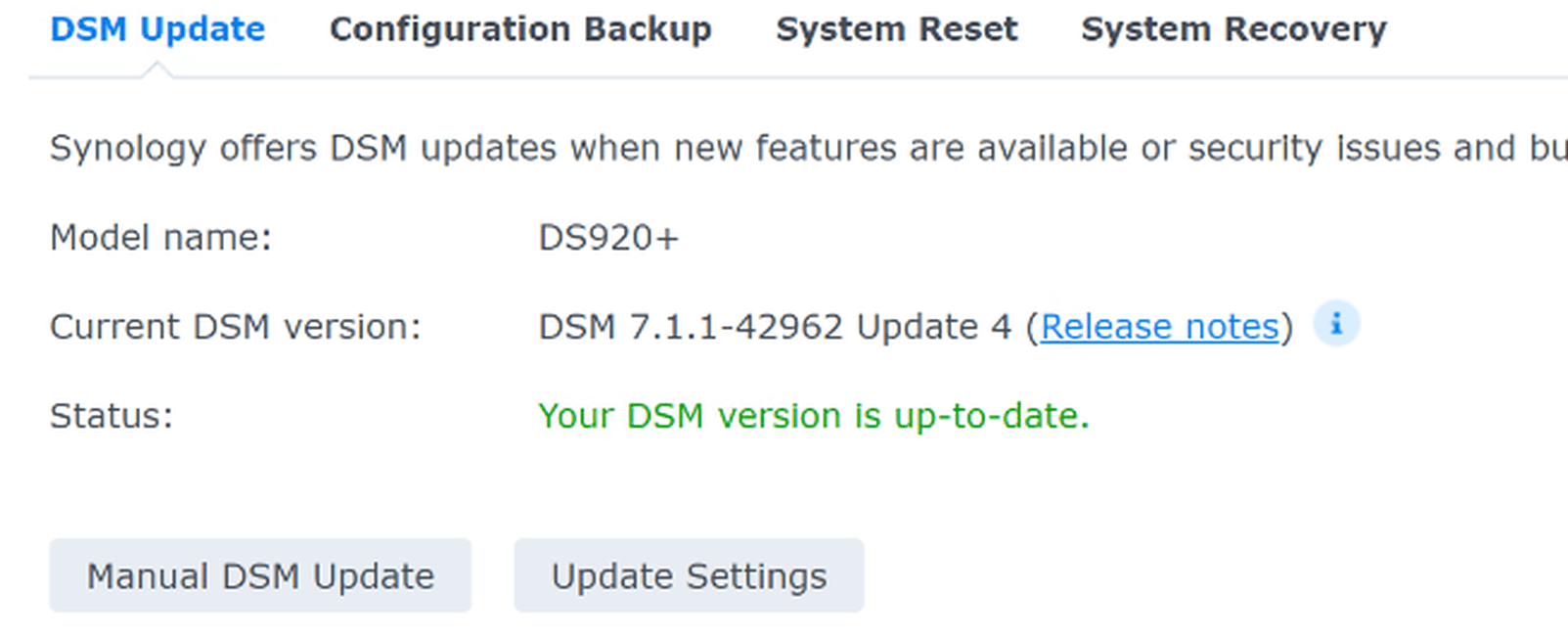1568x639 pixels.
Task: Go to the System Reset tab
Action: pos(896,29)
